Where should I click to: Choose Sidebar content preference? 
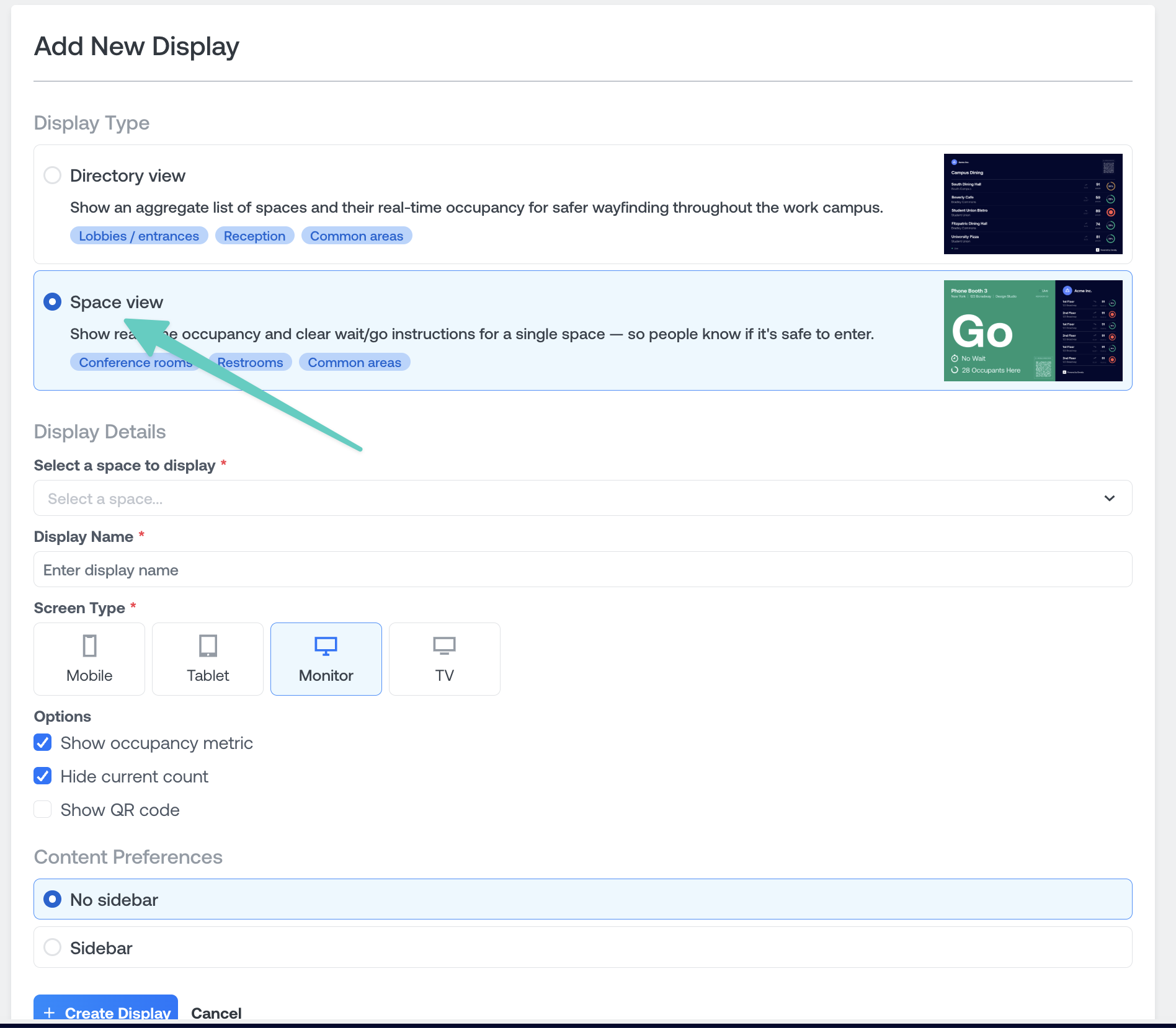(x=53, y=947)
